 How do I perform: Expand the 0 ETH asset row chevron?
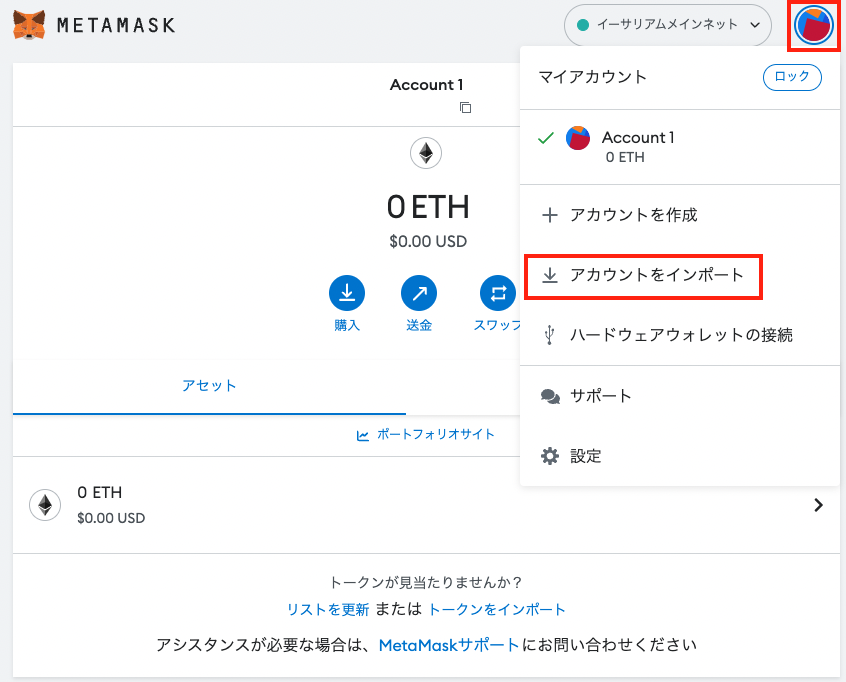point(818,505)
